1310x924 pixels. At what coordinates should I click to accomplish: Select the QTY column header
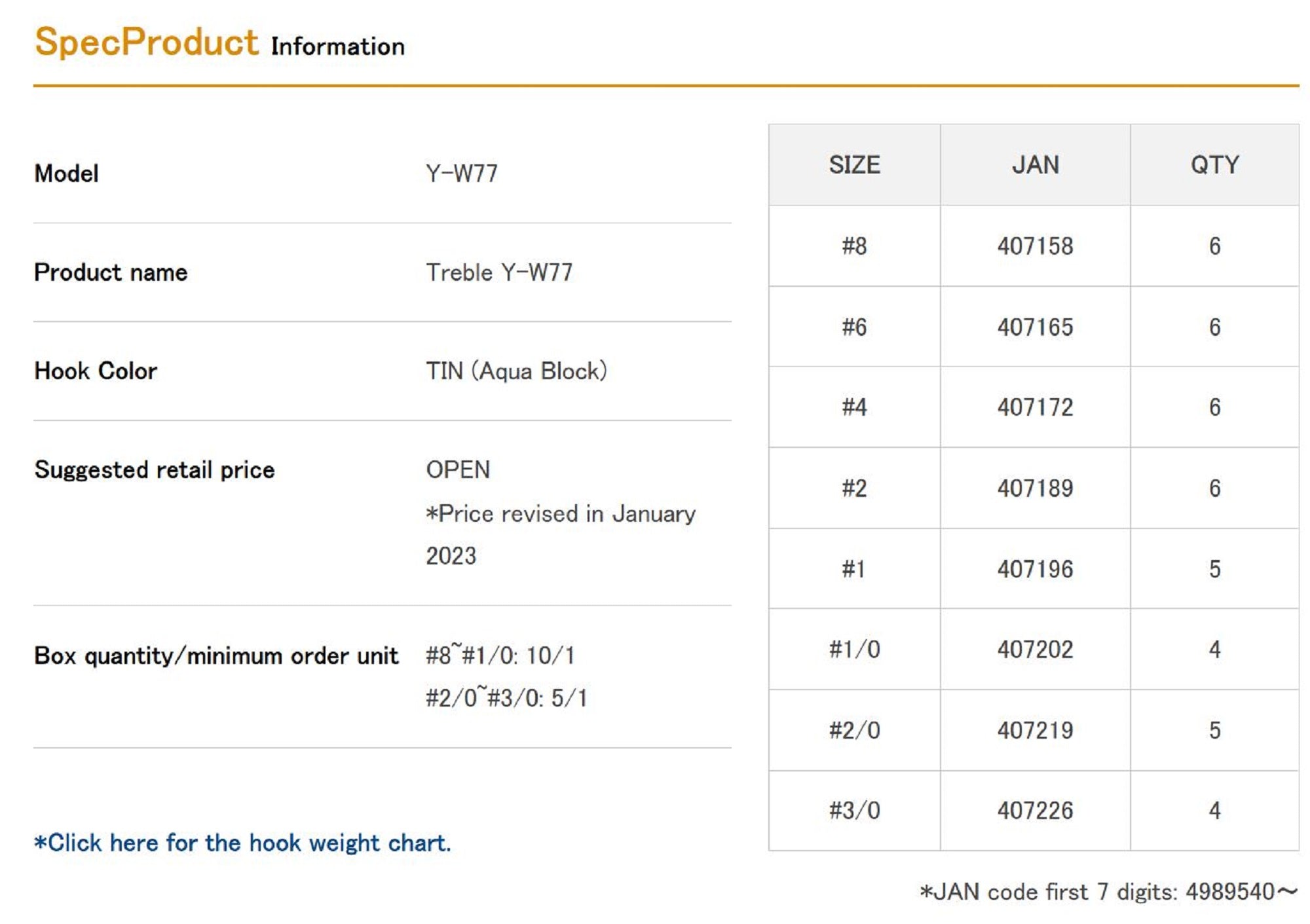pyautogui.click(x=1214, y=165)
